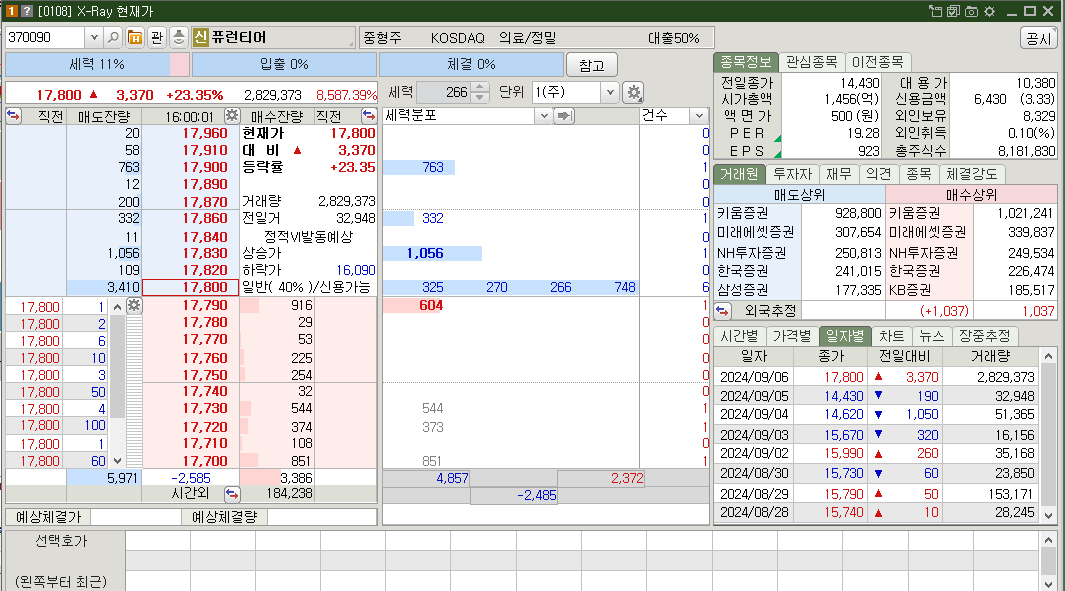Screen dimensions: 1065x591
Task: Switch to the 종목정보 tab
Action: tap(745, 62)
